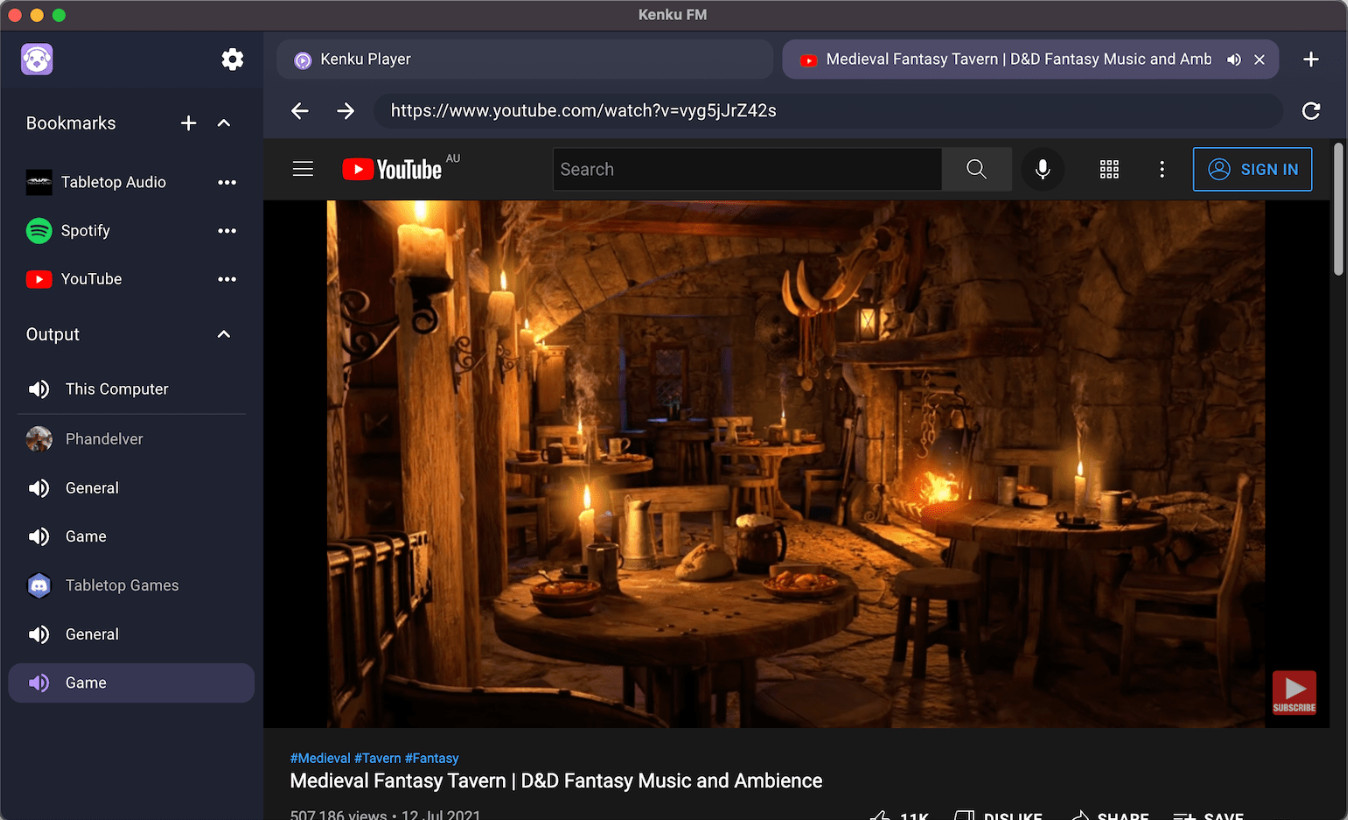Switch to the Kenku Player tab

[x=525, y=59]
